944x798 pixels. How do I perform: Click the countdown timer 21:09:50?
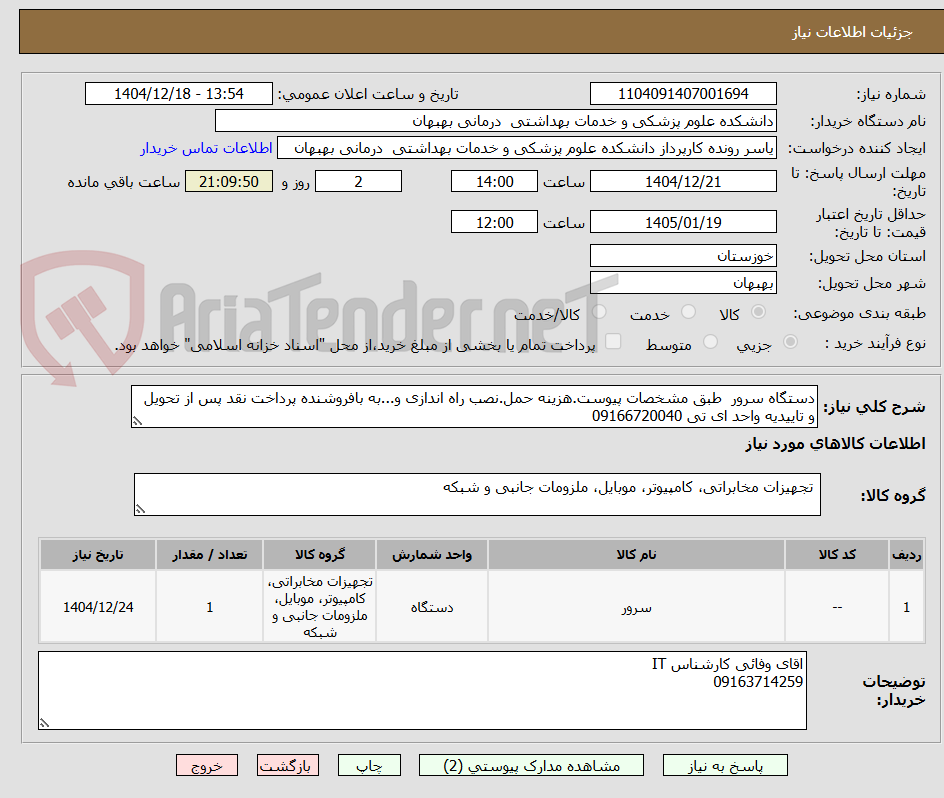pos(229,181)
